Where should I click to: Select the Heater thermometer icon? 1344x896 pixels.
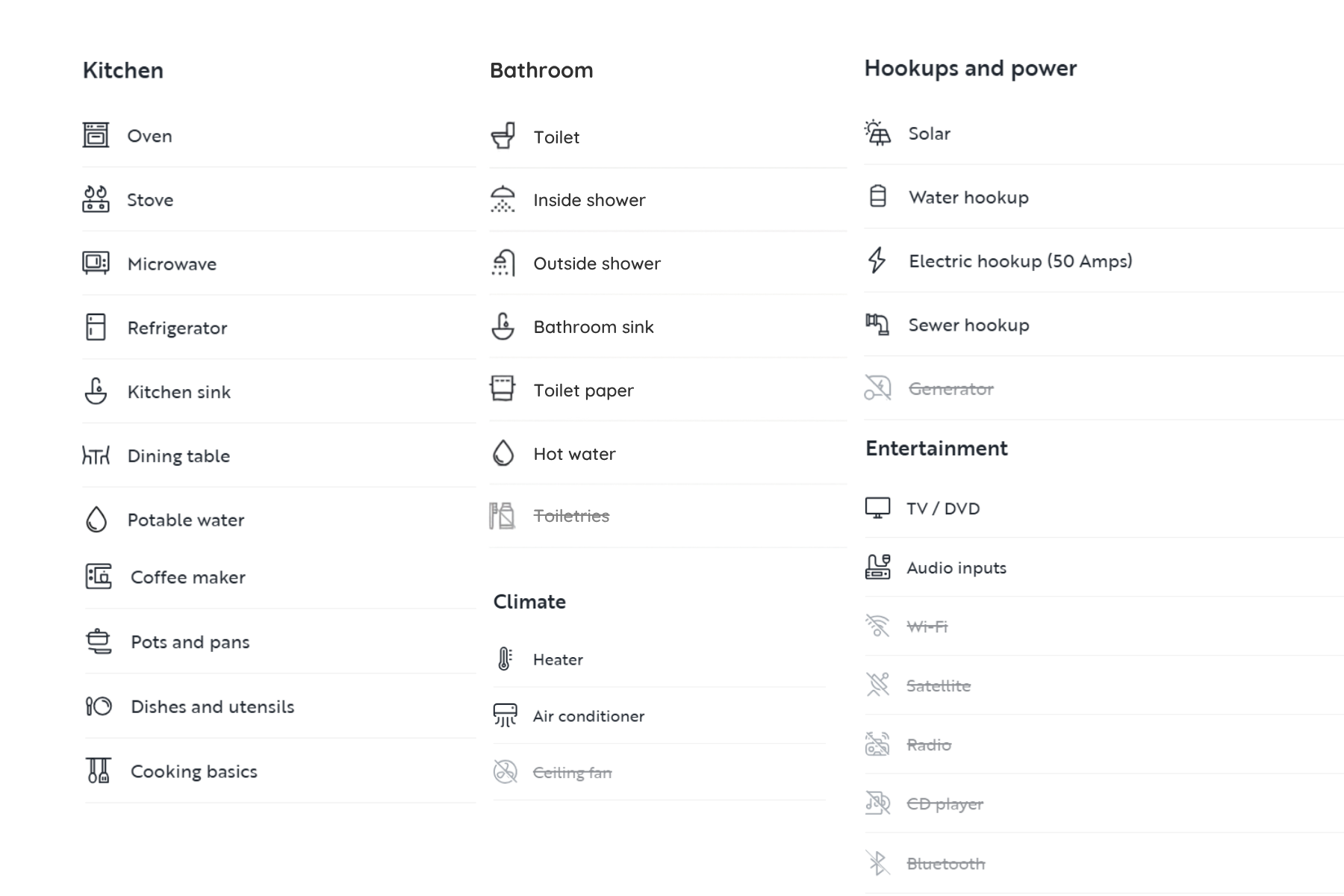[505, 659]
